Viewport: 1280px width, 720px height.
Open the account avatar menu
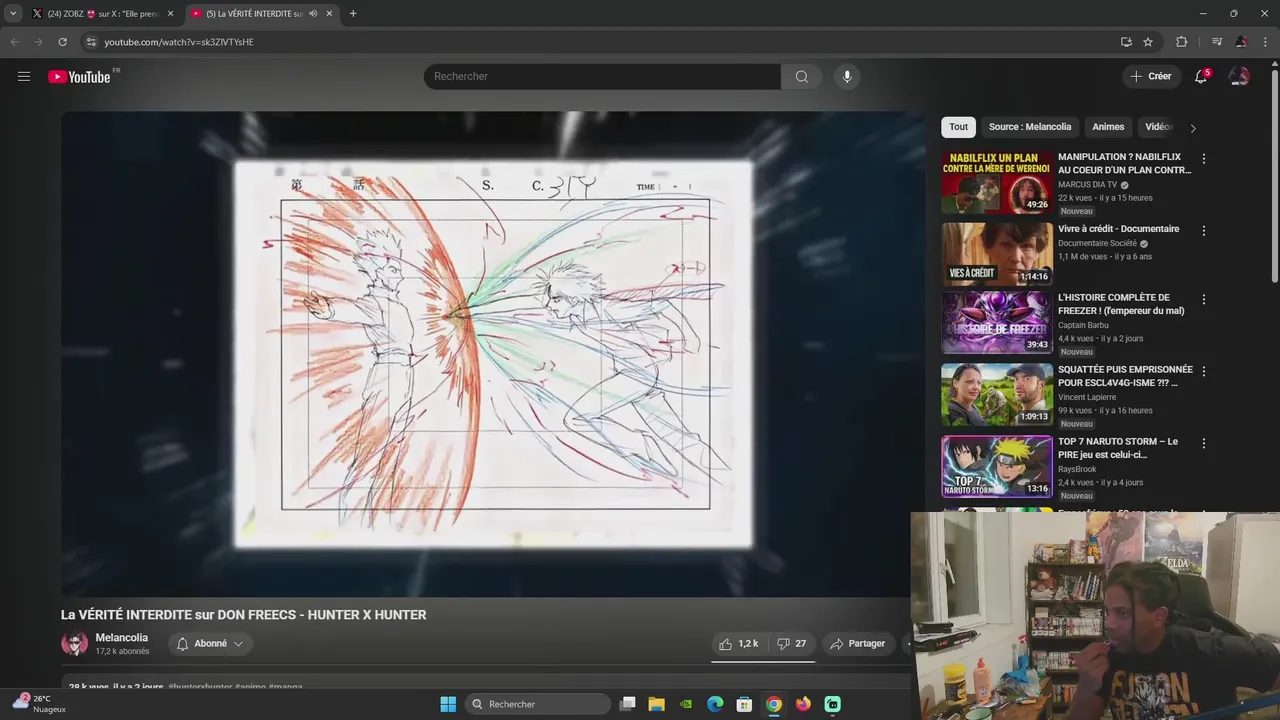1239,76
